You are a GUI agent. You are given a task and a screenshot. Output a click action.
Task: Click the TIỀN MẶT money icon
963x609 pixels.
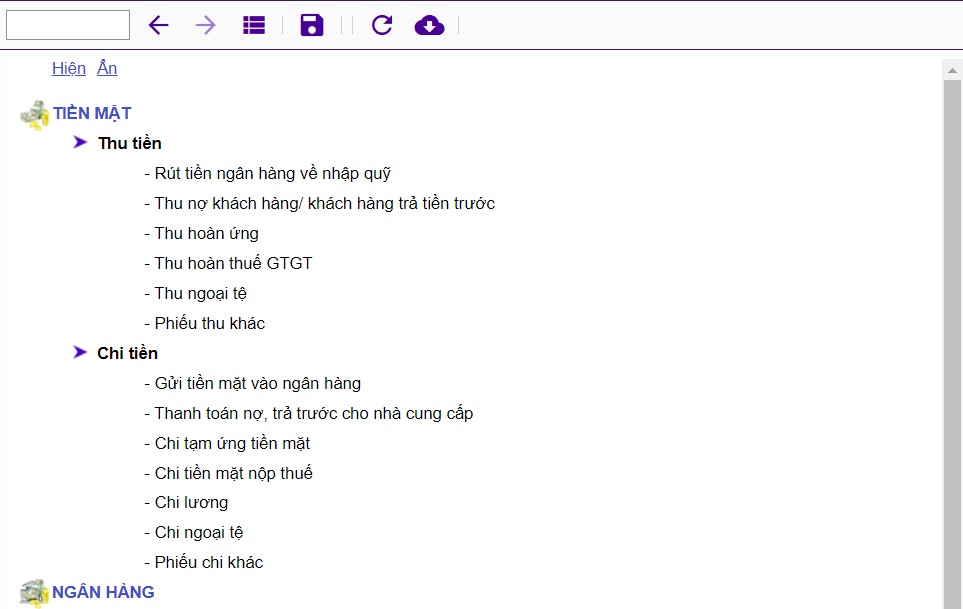tap(34, 115)
